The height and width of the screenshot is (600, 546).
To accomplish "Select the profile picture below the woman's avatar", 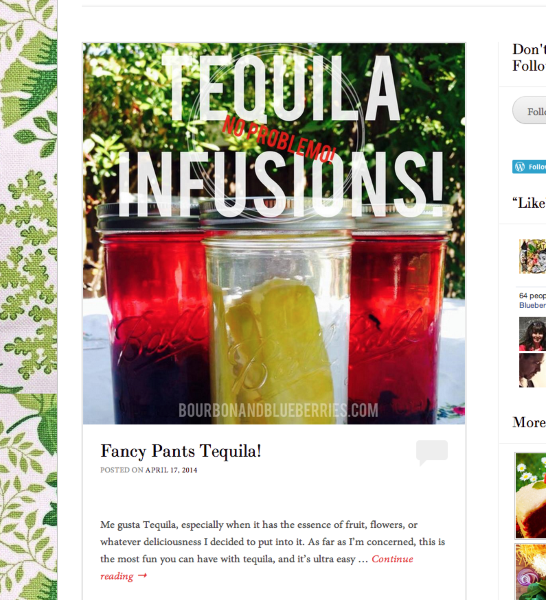I will click(x=532, y=370).
